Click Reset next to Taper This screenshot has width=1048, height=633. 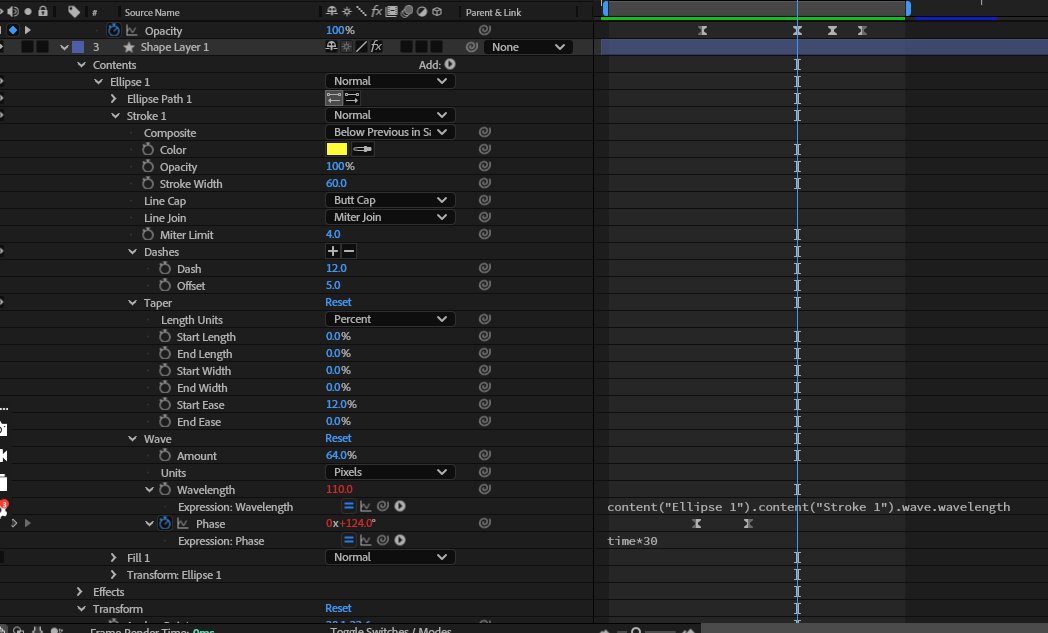338,302
